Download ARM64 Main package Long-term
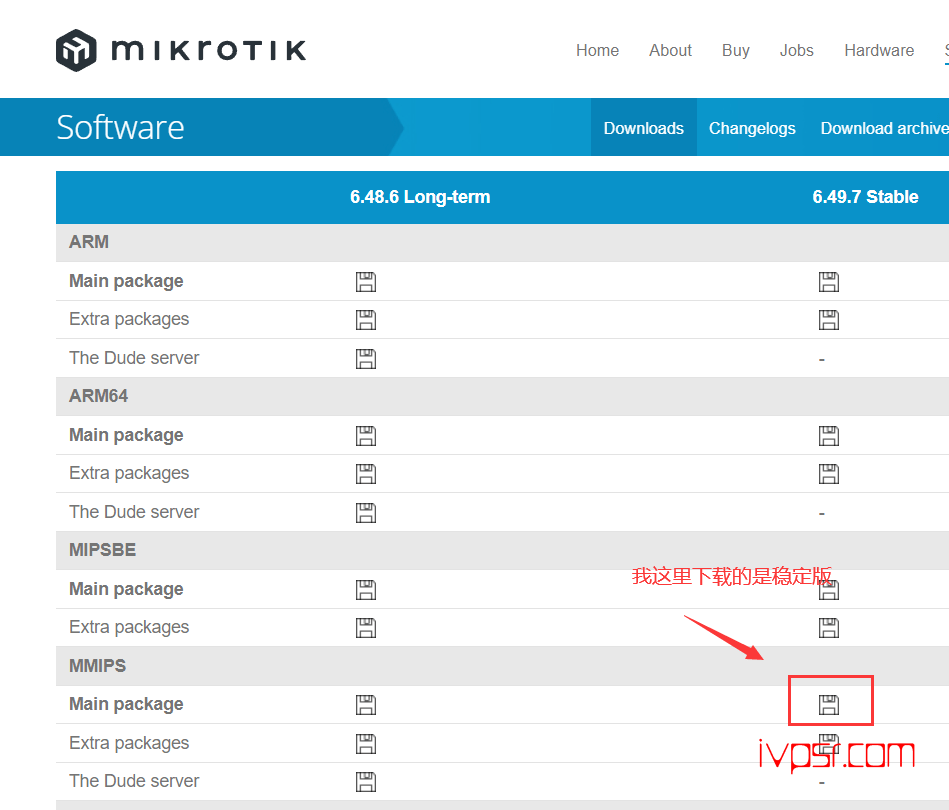Image resolution: width=949 pixels, height=810 pixels. [366, 435]
